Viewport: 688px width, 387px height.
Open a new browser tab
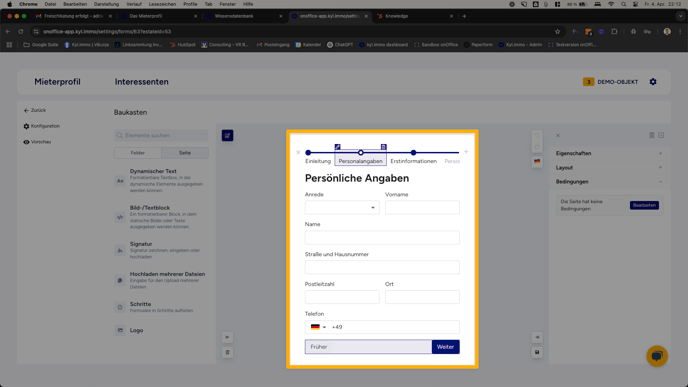[x=464, y=16]
